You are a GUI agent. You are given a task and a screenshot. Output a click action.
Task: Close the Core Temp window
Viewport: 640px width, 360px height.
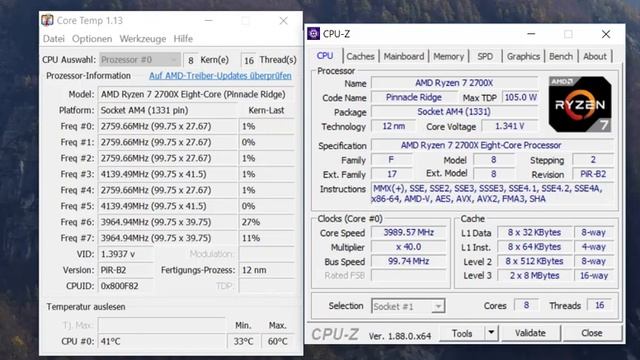tap(283, 20)
